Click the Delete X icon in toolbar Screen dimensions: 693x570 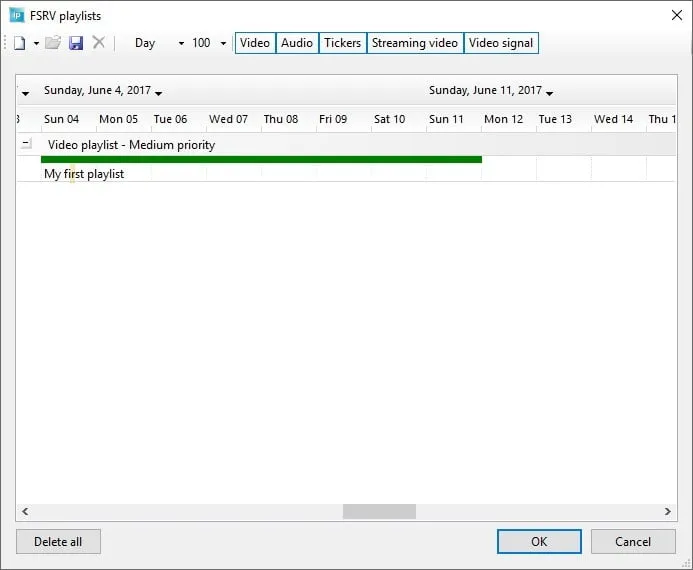point(98,43)
